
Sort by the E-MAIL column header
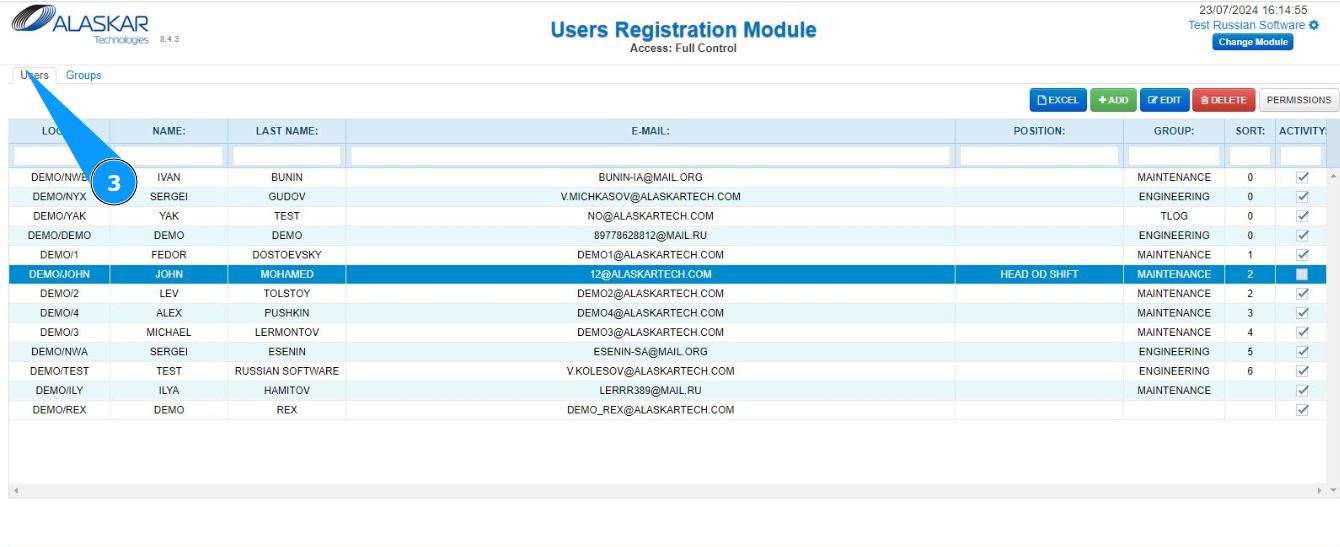pos(650,131)
